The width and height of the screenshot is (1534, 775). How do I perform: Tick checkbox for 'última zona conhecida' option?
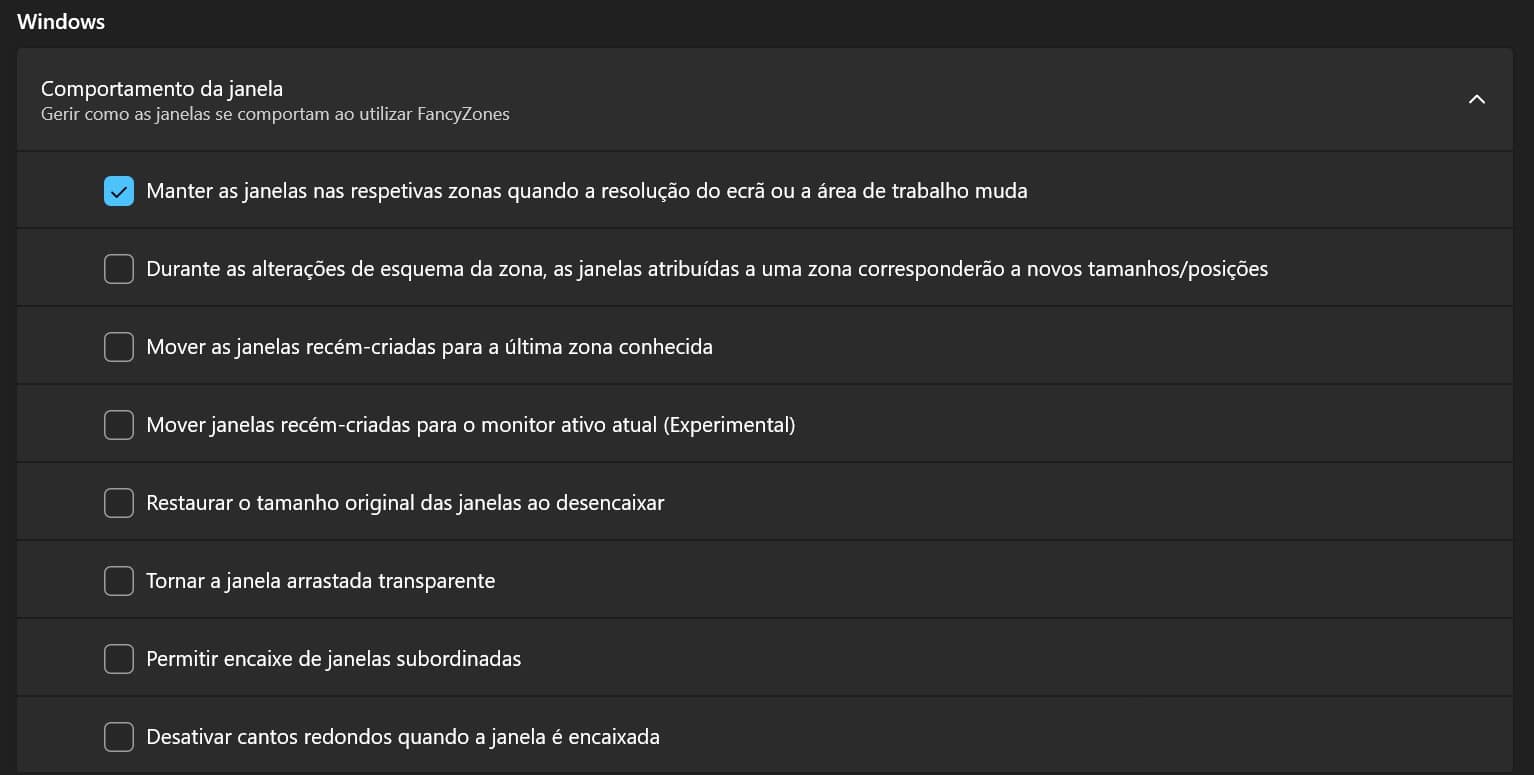click(x=119, y=347)
